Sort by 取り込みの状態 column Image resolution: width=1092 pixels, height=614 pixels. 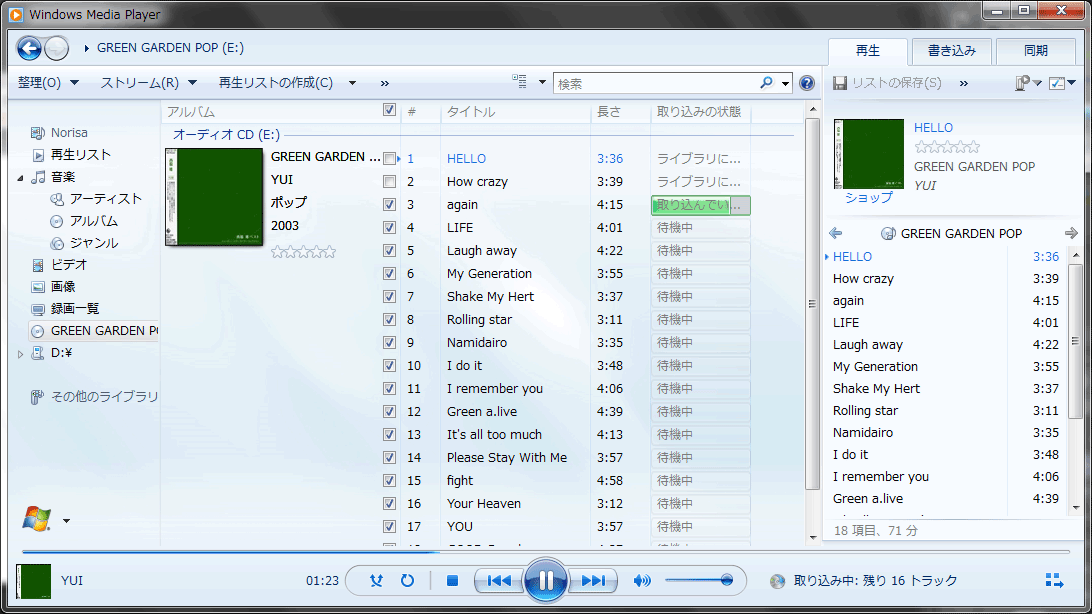click(701, 111)
